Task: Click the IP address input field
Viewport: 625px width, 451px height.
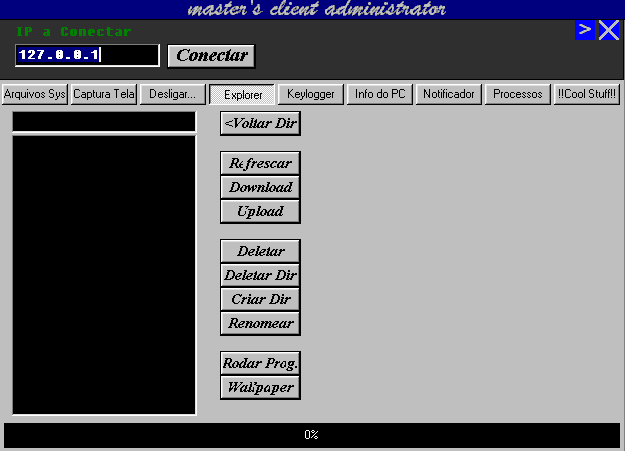Action: tap(87, 55)
